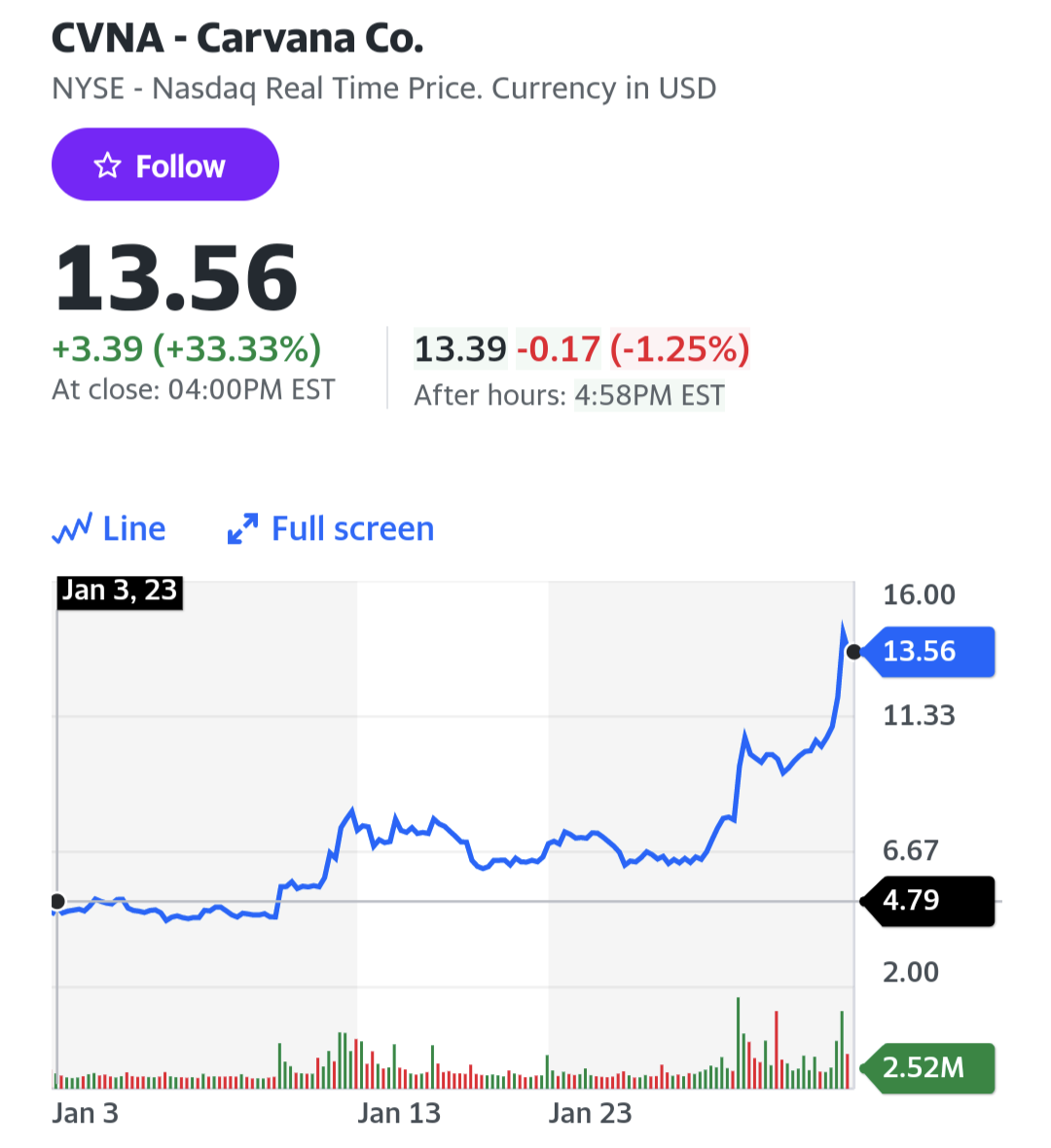Follow the CVNA stock
The image size is (1051, 1148).
(x=164, y=164)
